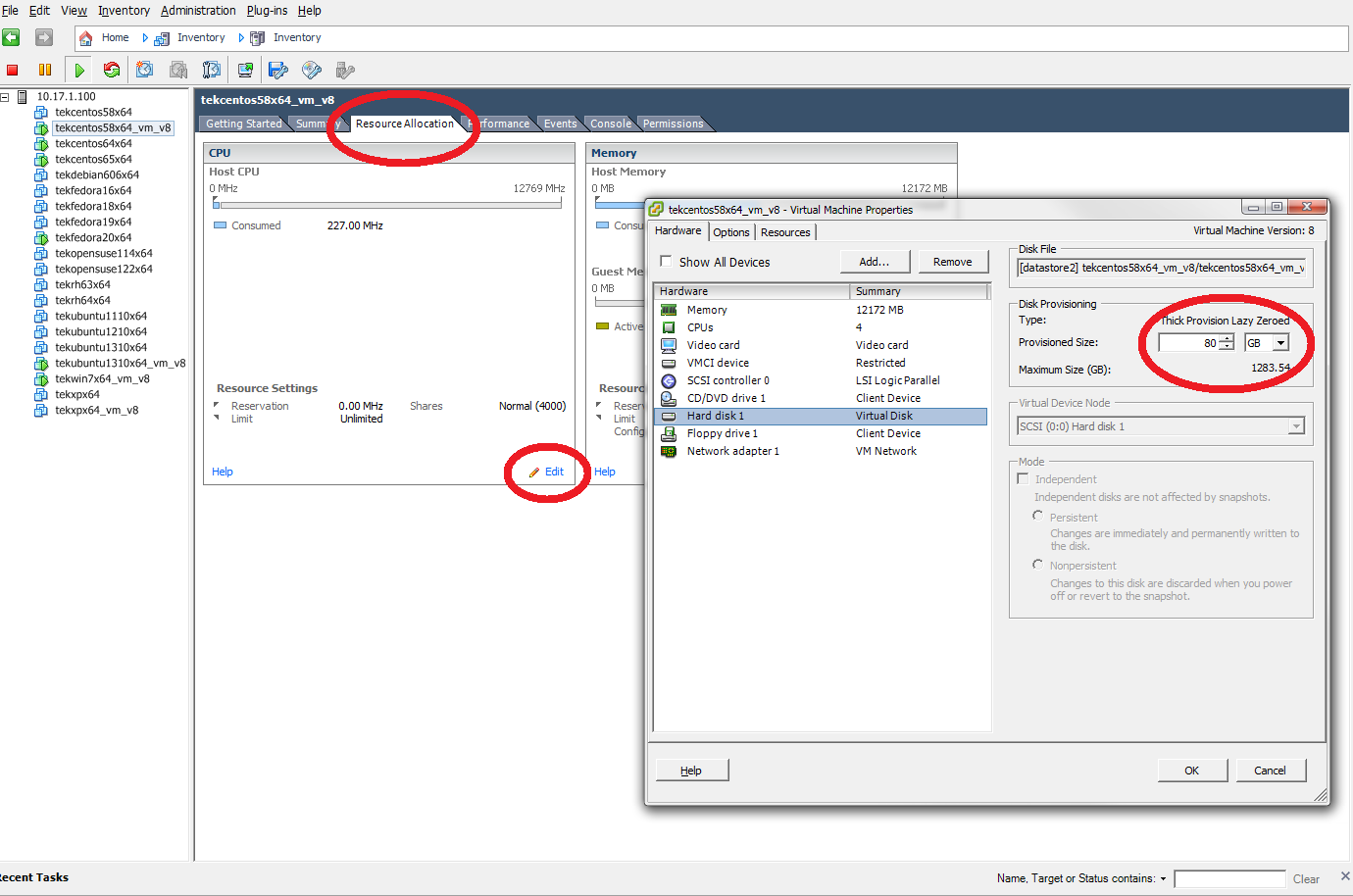Confirm the dialog with OK
This screenshot has width=1353, height=896.
(1191, 771)
